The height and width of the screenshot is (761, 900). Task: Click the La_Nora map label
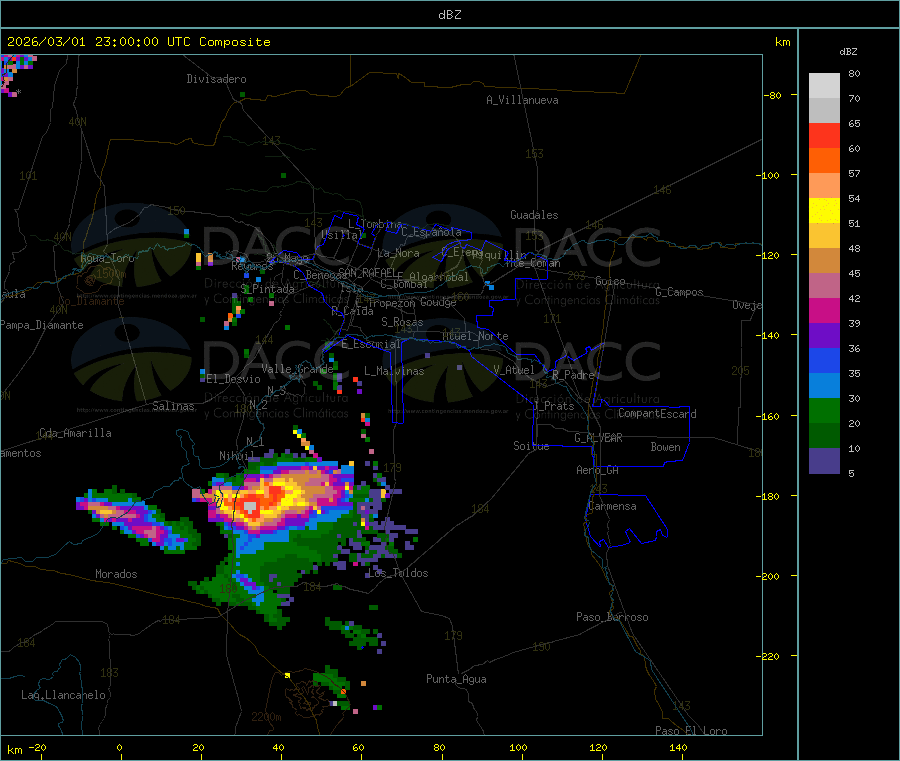(x=398, y=253)
